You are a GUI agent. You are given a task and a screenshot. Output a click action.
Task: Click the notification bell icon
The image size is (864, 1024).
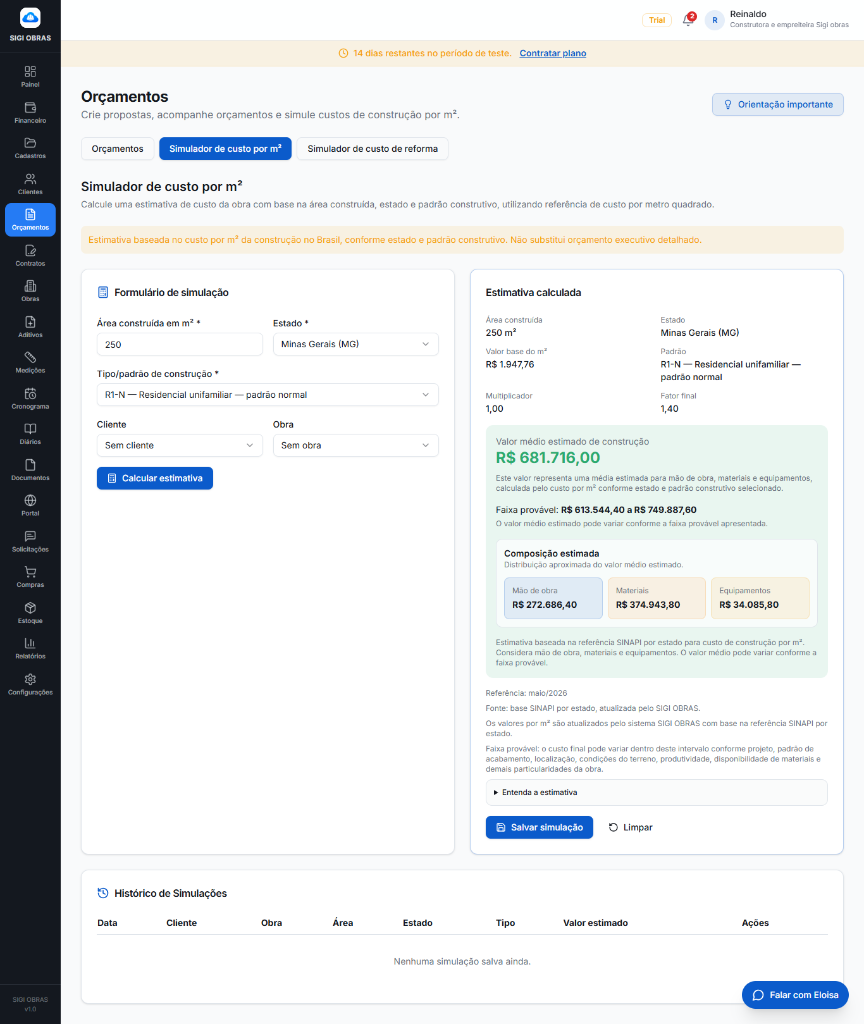688,20
